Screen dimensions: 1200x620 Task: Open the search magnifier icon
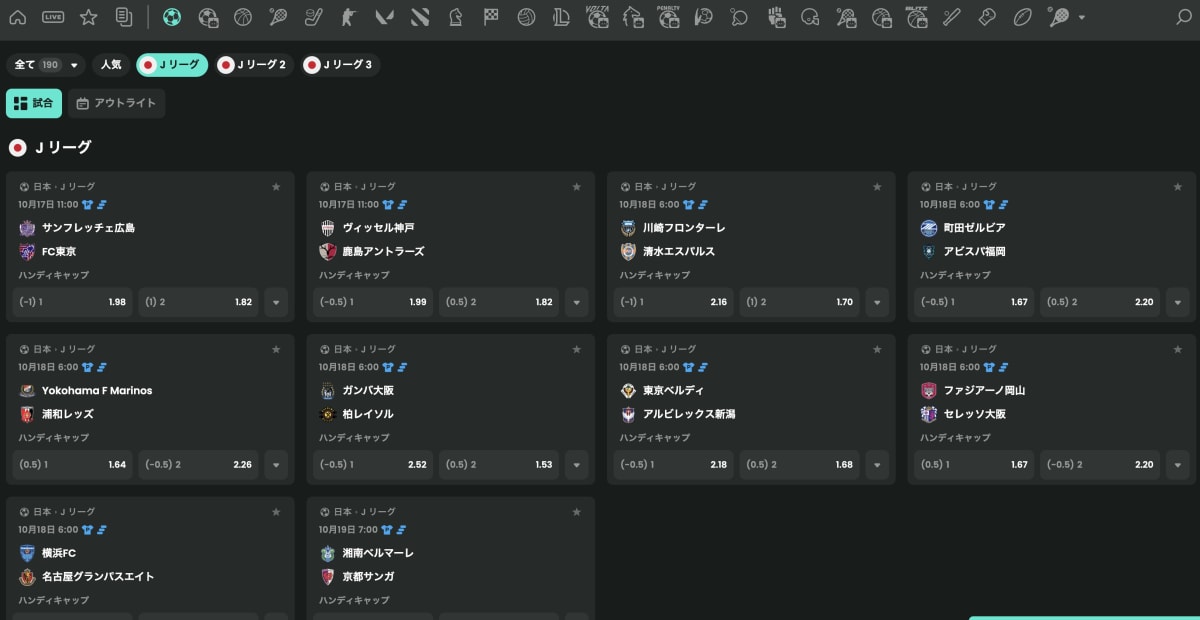(1183, 17)
